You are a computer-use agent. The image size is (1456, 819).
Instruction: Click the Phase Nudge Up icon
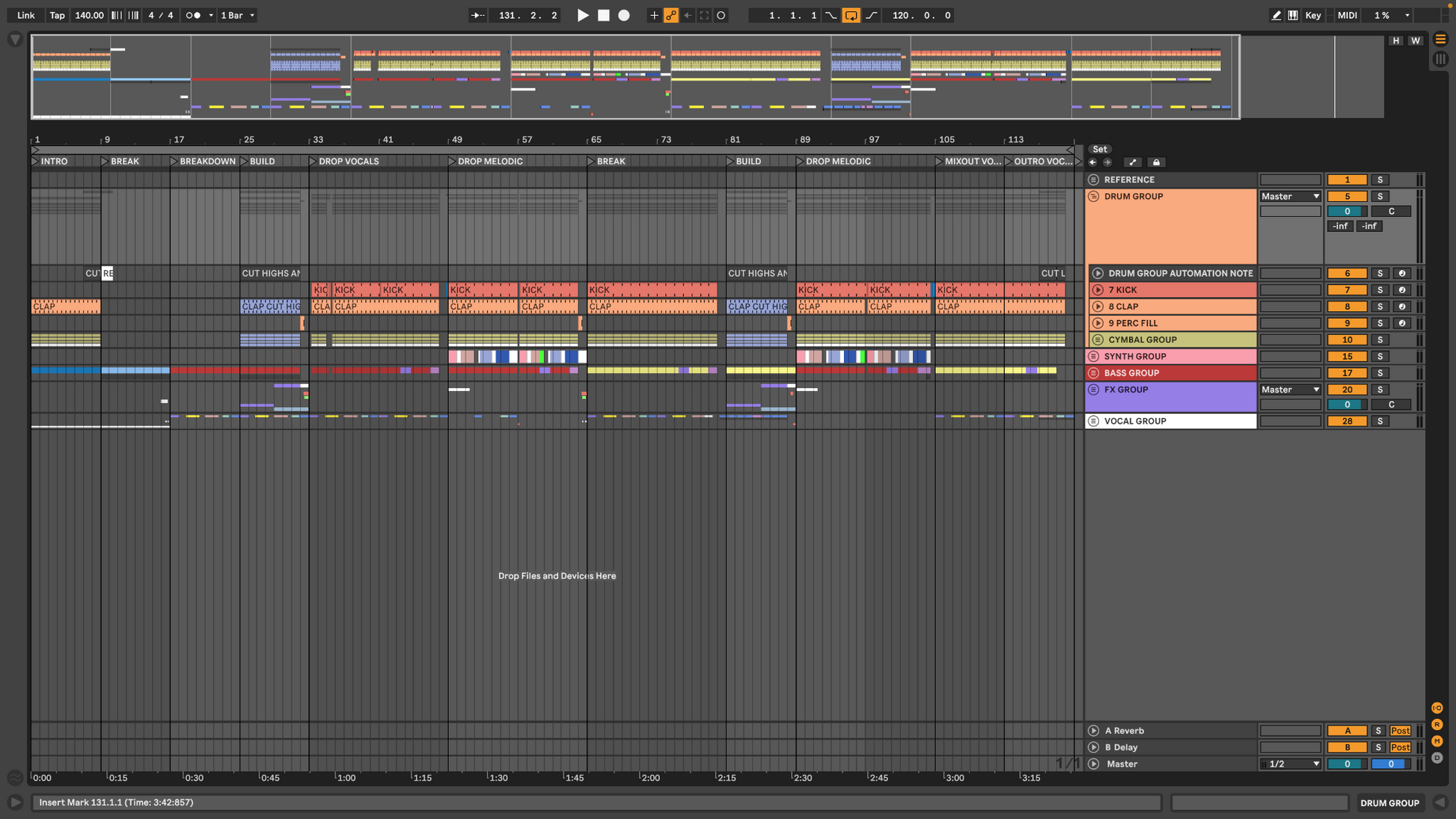133,15
